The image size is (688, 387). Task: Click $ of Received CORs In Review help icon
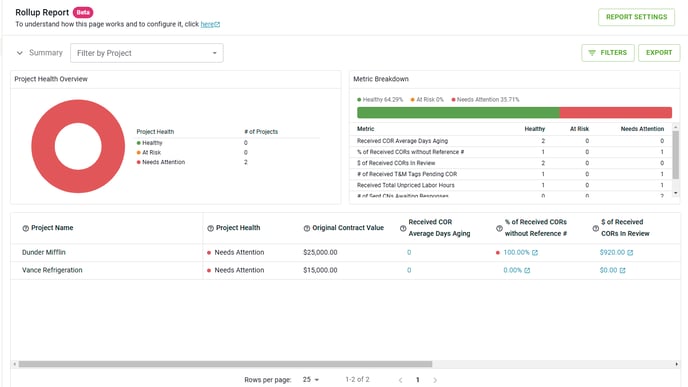tap(595, 228)
